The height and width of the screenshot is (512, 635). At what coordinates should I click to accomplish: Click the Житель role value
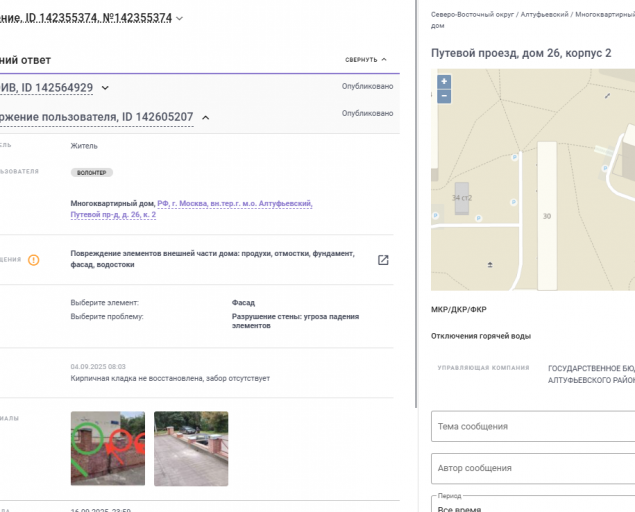(x=84, y=146)
